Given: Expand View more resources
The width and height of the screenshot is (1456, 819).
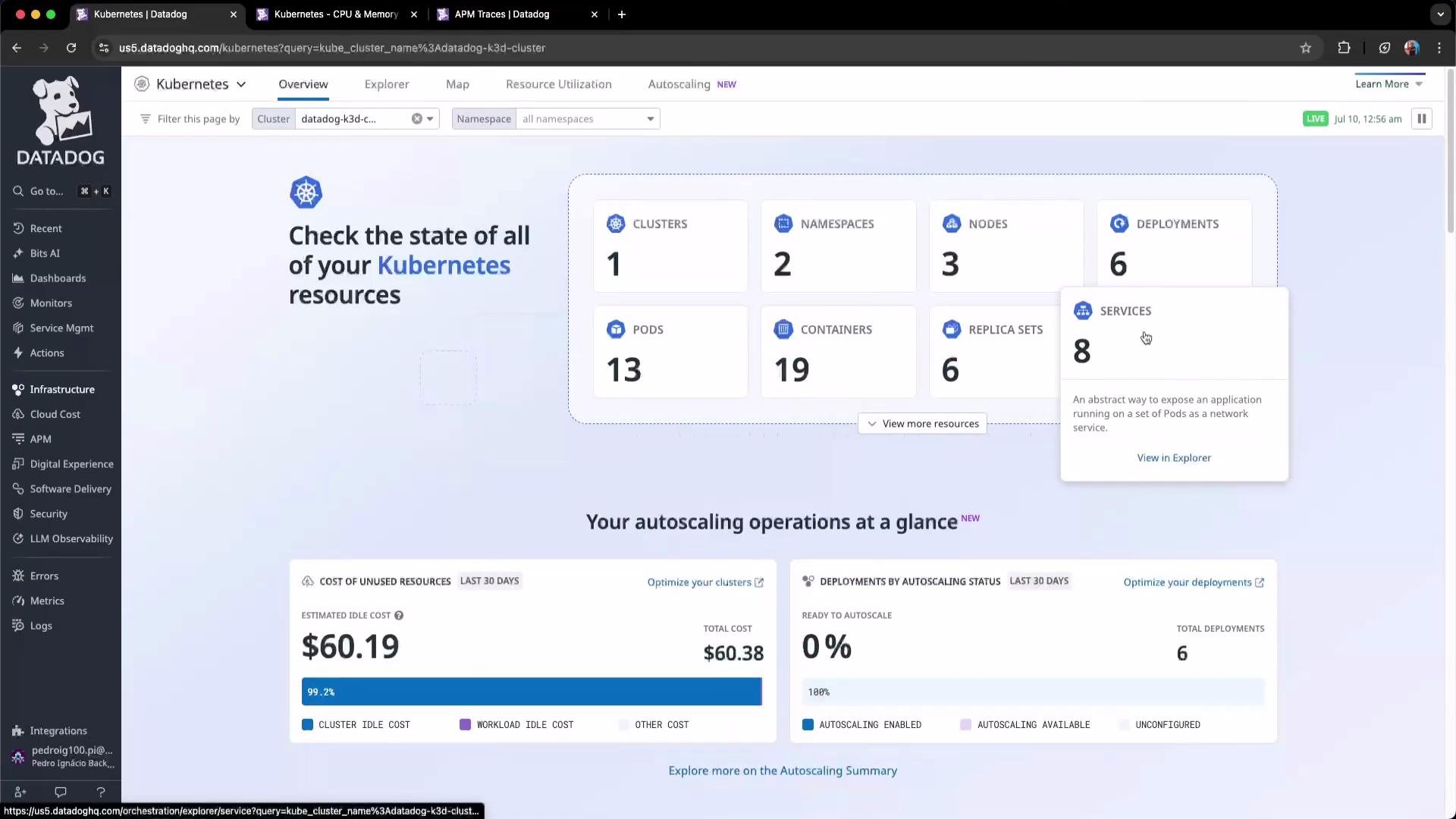Looking at the screenshot, I should tap(922, 424).
